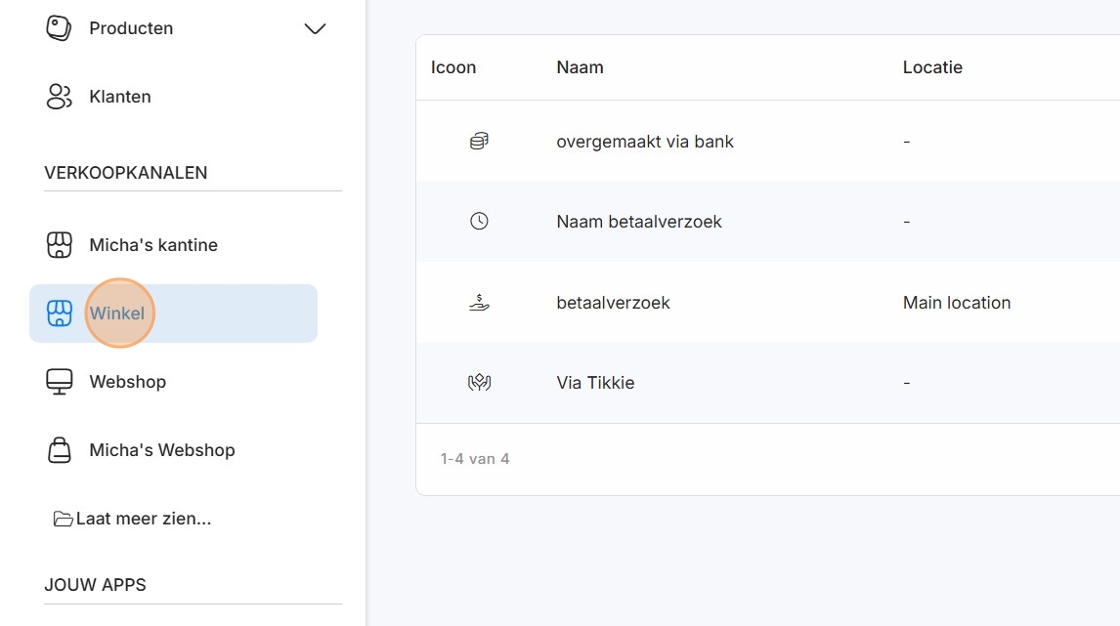1120x626 pixels.
Task: Click the clock icon for Naam betaalverzoek
Action: coord(479,221)
